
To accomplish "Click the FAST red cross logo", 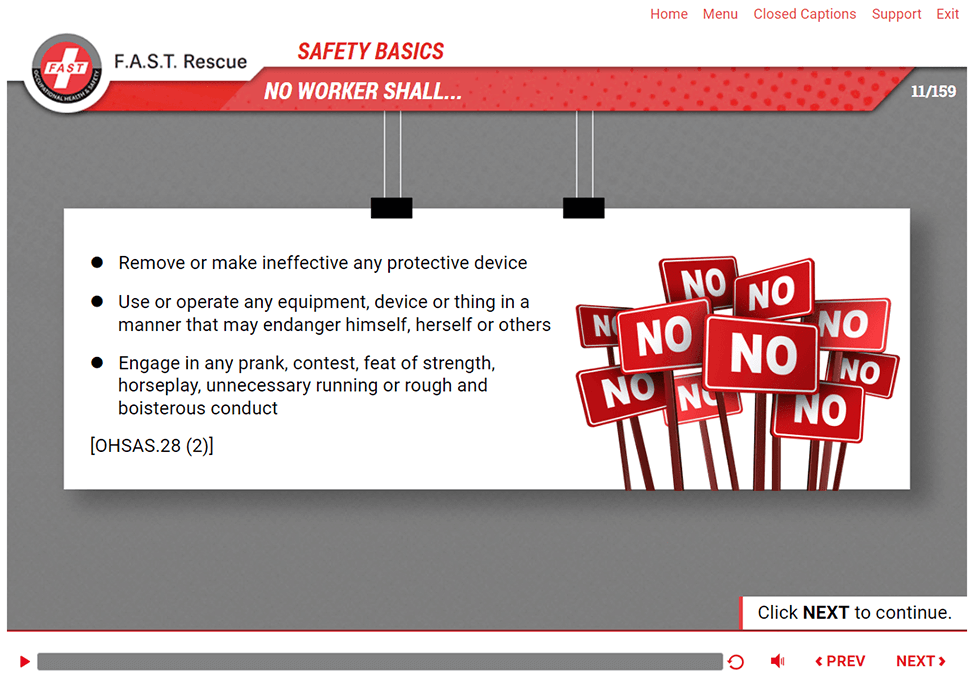I will [x=67, y=72].
